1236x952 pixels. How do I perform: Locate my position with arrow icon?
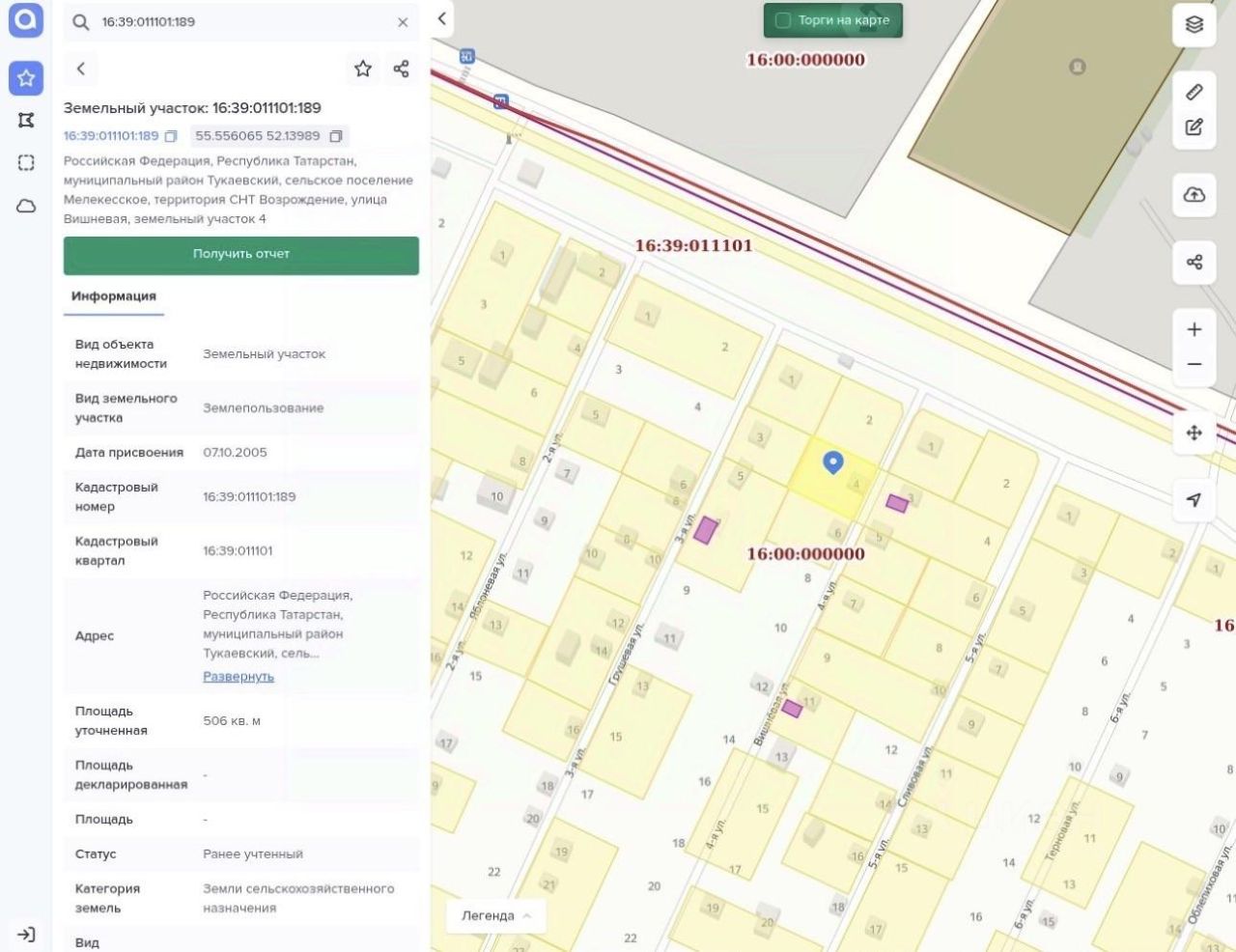click(x=1194, y=499)
